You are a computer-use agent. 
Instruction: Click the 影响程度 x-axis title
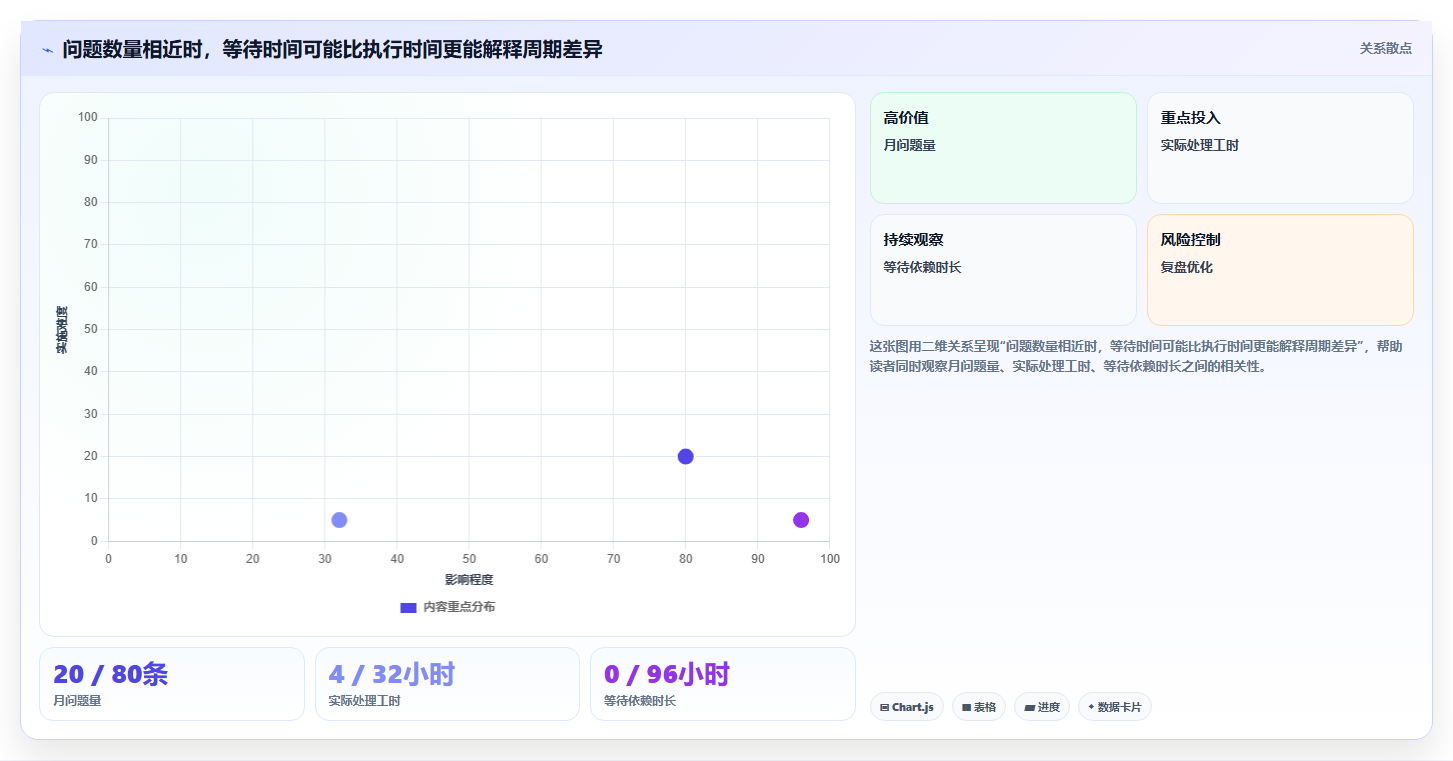[469, 580]
